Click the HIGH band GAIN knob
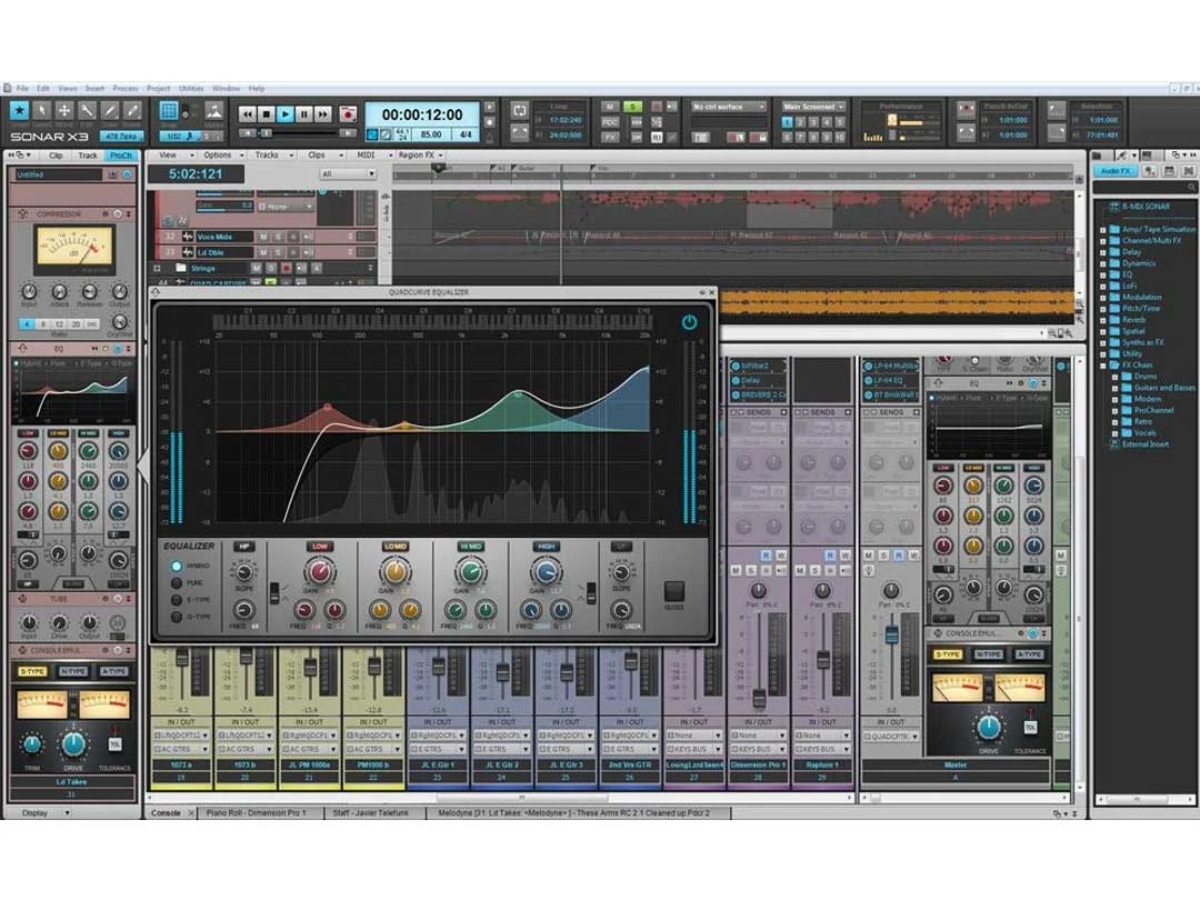 [x=545, y=572]
